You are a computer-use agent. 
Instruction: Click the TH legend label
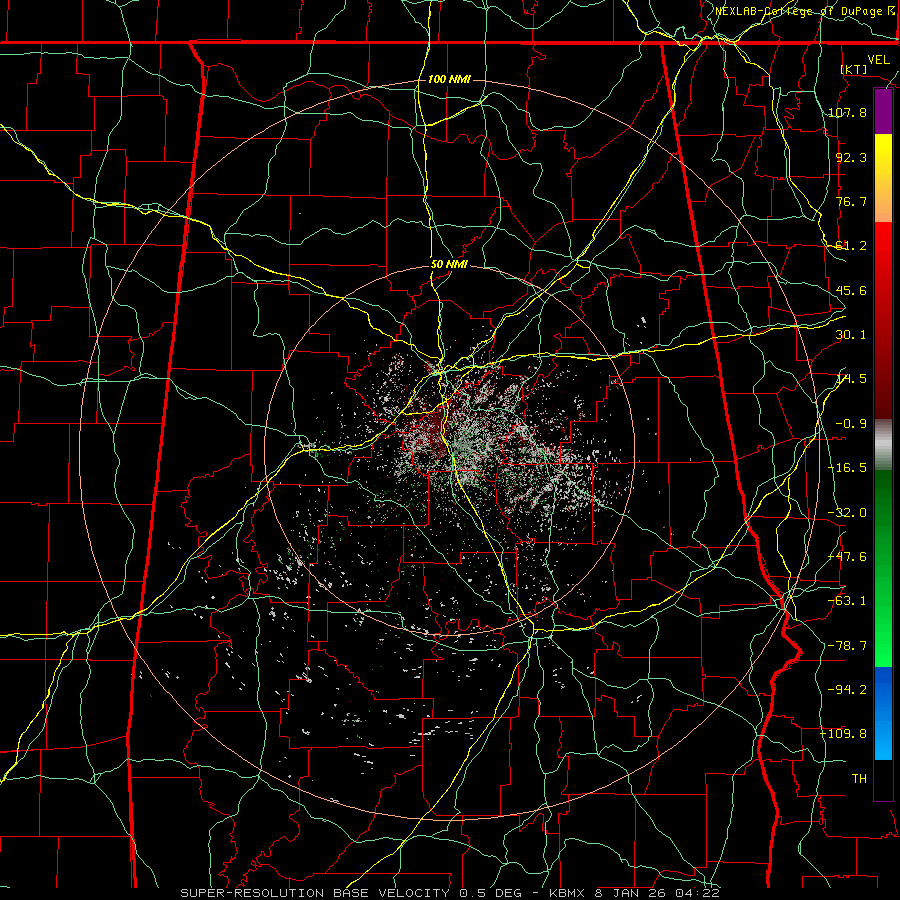click(x=859, y=779)
